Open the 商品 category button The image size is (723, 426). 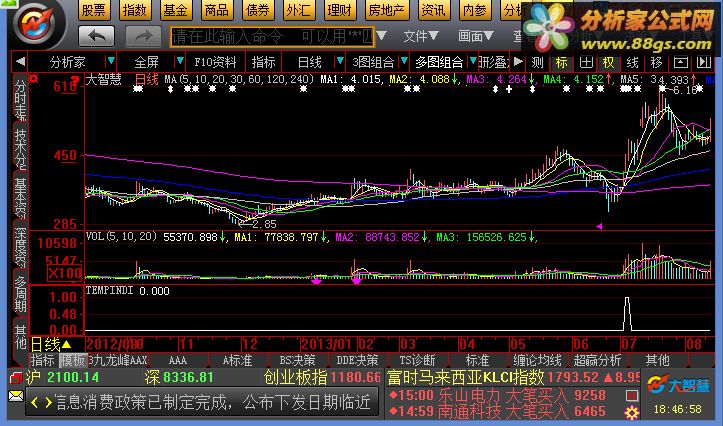coord(217,10)
